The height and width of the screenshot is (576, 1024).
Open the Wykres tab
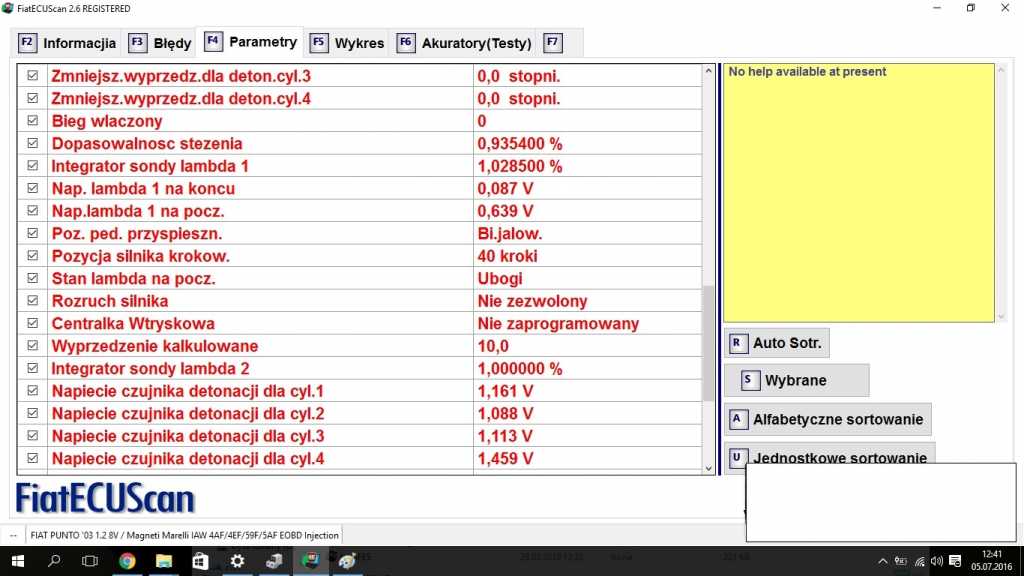pyautogui.click(x=347, y=43)
